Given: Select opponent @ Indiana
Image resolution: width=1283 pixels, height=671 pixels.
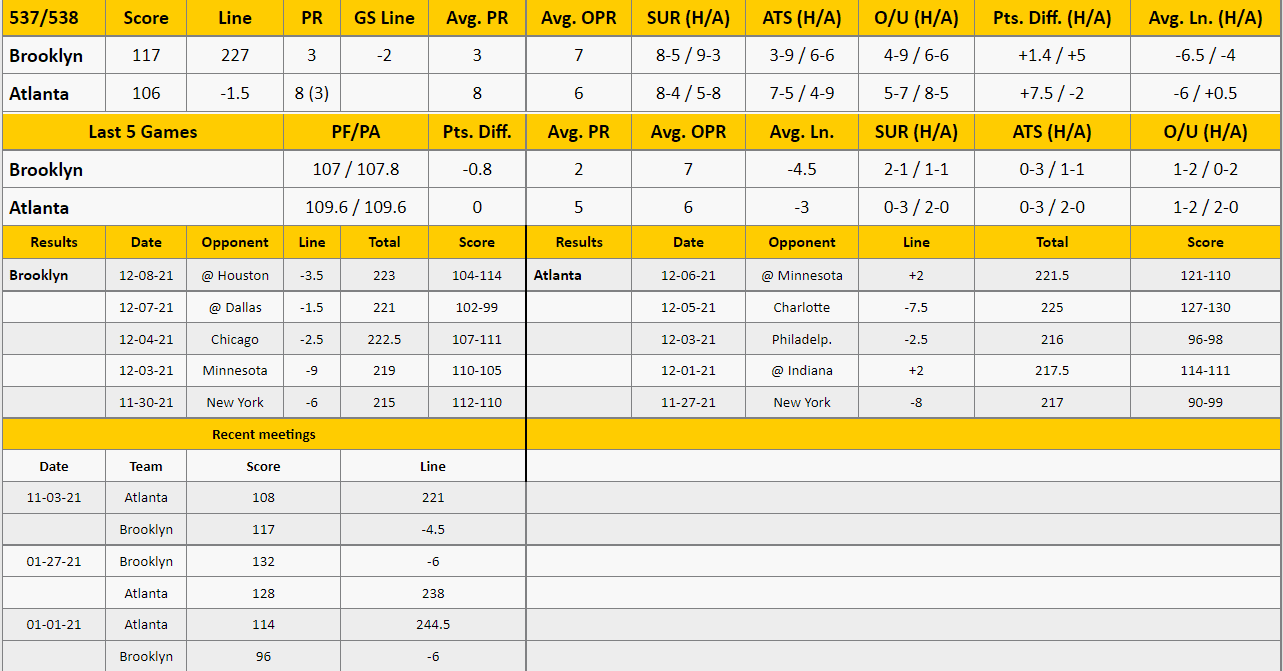Looking at the screenshot, I should [x=802, y=370].
